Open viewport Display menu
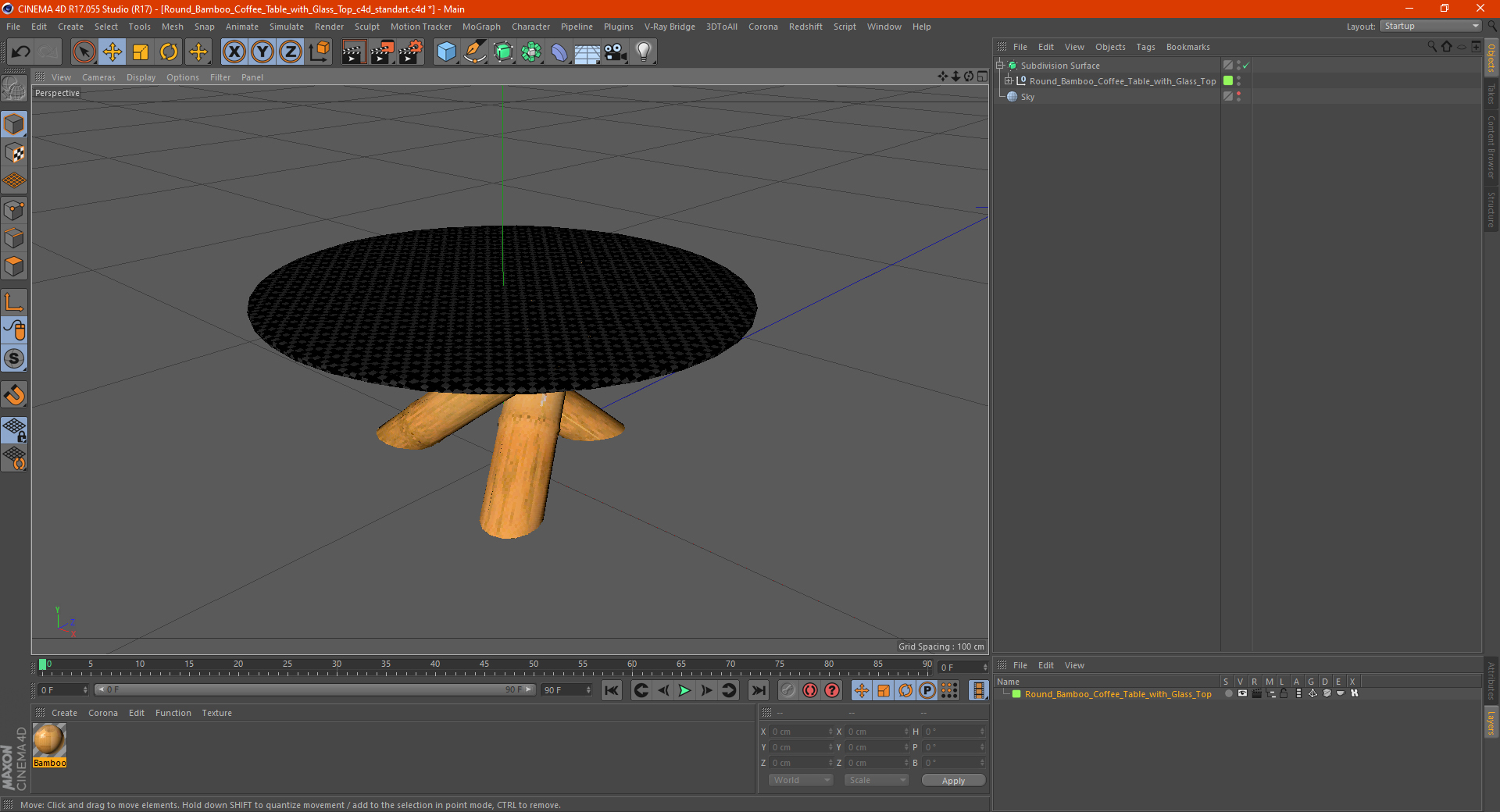Image resolution: width=1500 pixels, height=812 pixels. [x=141, y=77]
